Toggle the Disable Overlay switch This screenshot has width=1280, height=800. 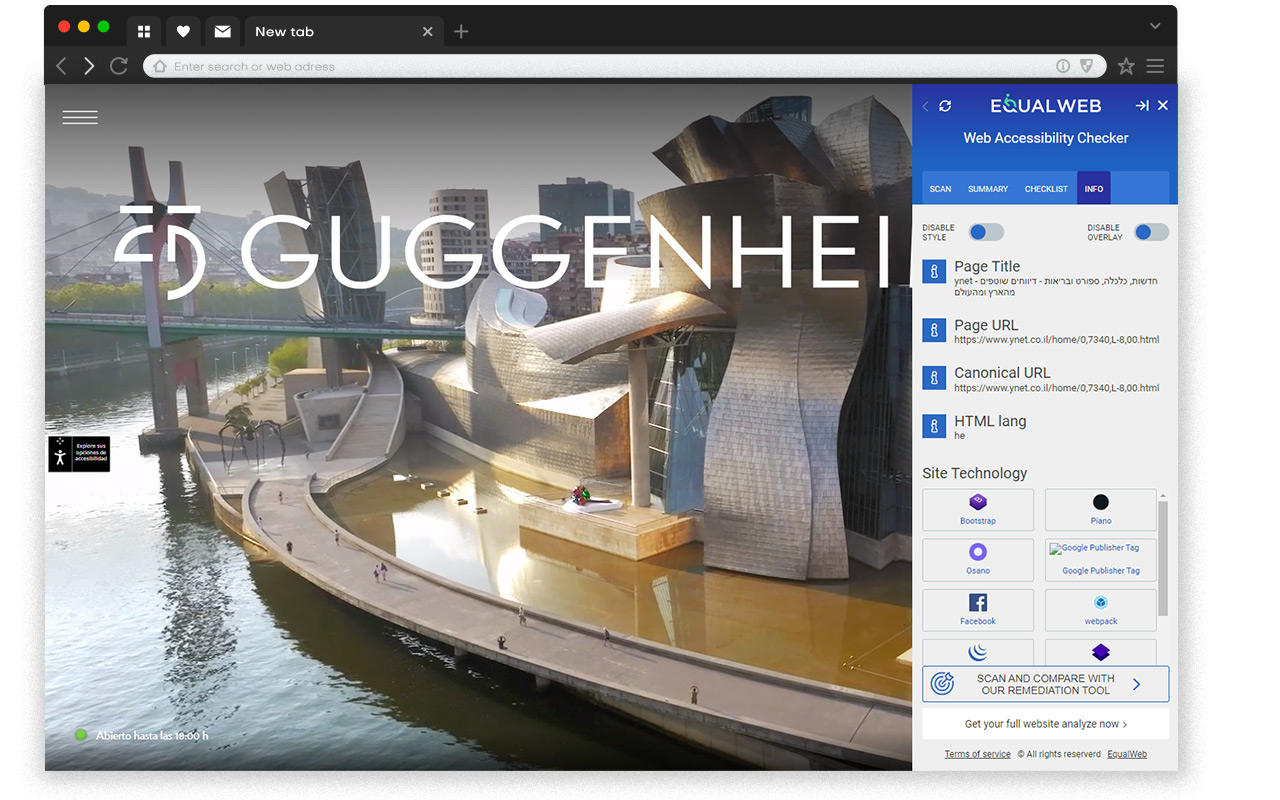pyautogui.click(x=1151, y=232)
